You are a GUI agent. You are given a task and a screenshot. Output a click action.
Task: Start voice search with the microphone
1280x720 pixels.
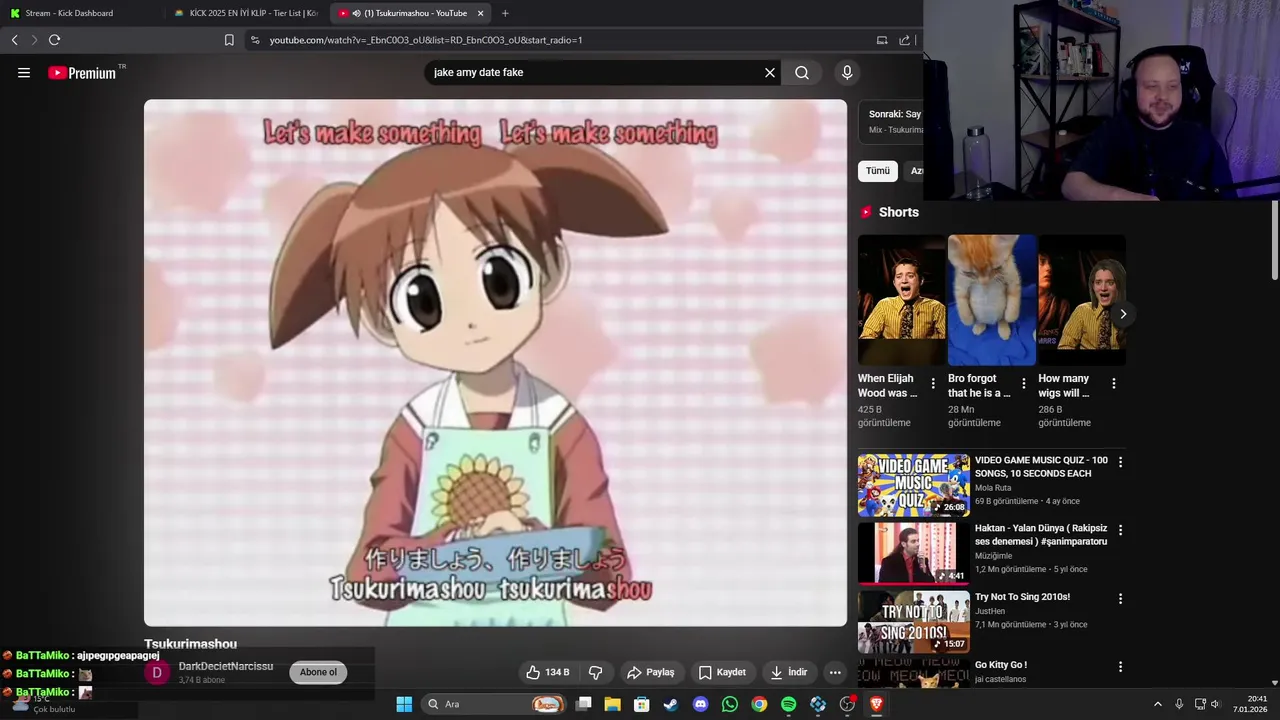[847, 72]
